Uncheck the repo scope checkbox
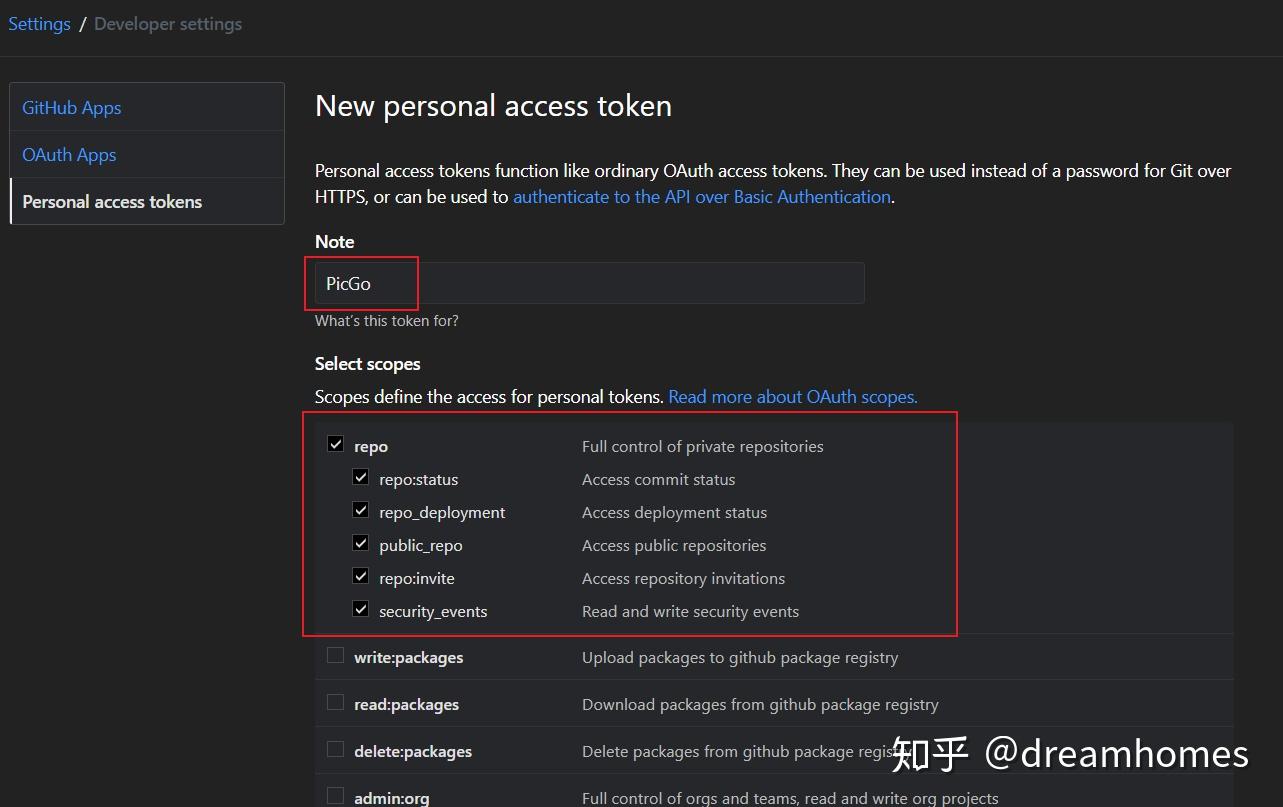 [x=335, y=443]
